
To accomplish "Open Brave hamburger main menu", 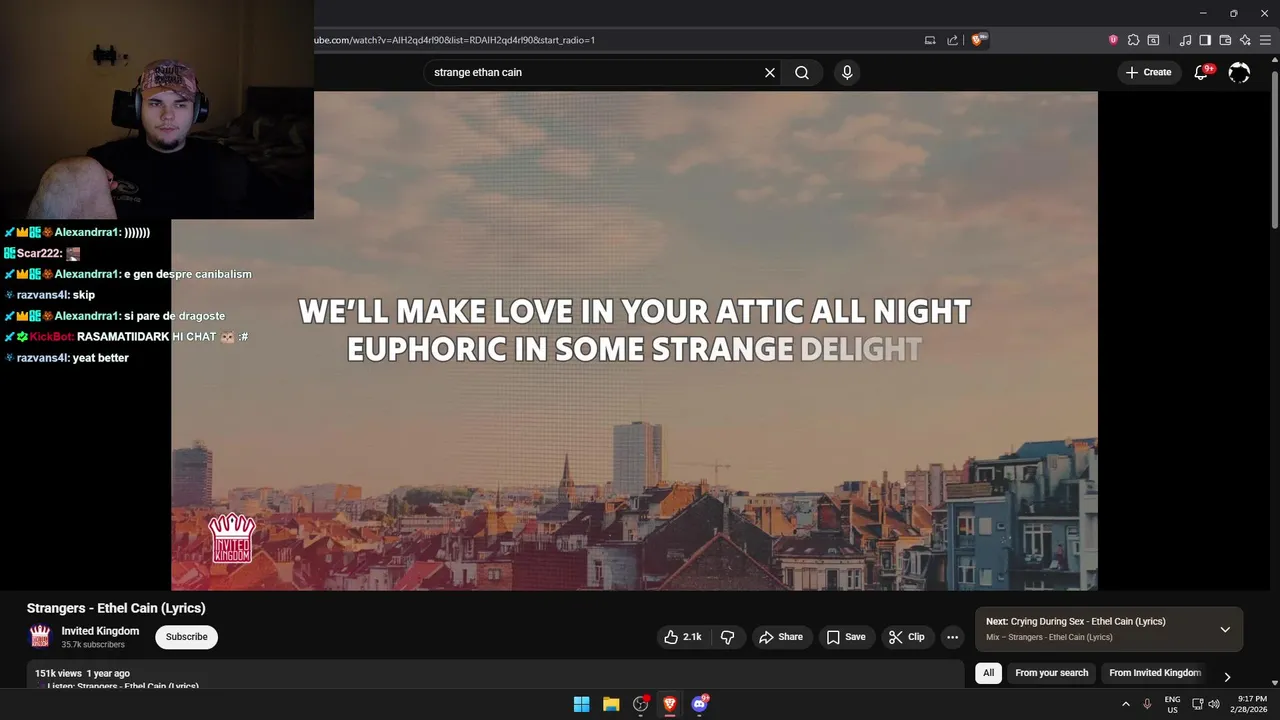I will click(1265, 40).
